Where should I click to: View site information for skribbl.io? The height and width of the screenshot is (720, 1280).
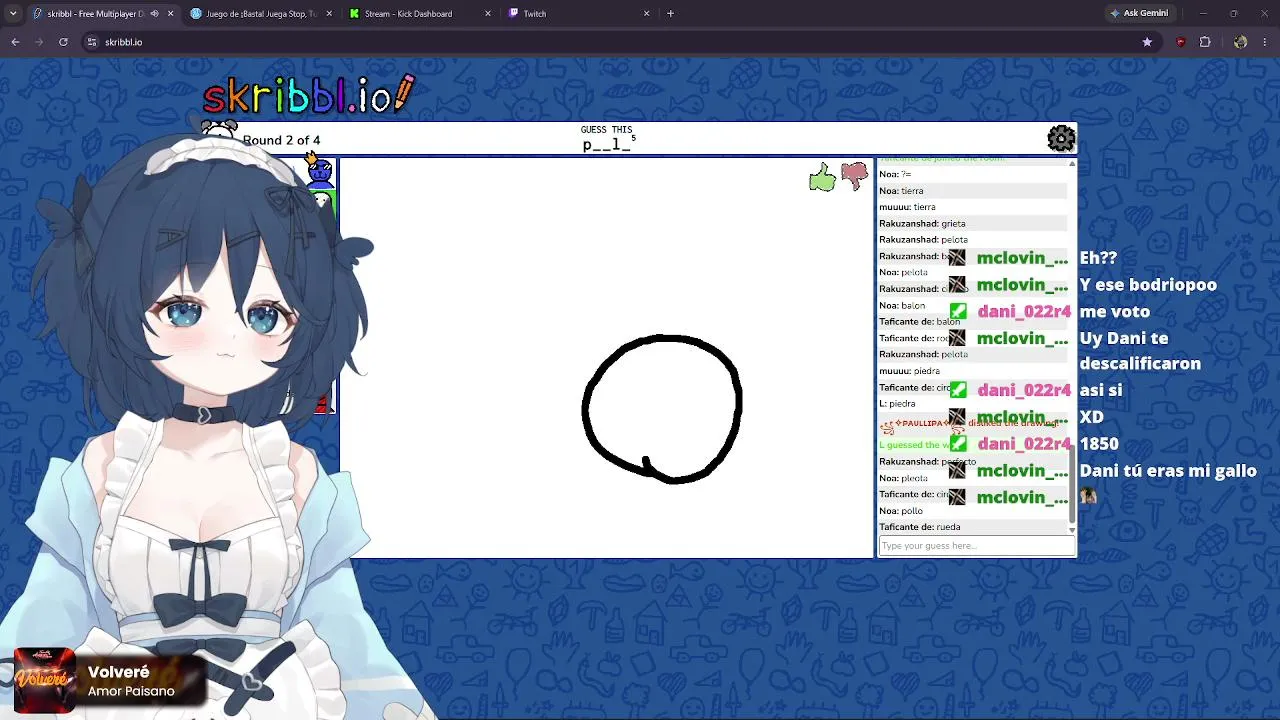92,42
